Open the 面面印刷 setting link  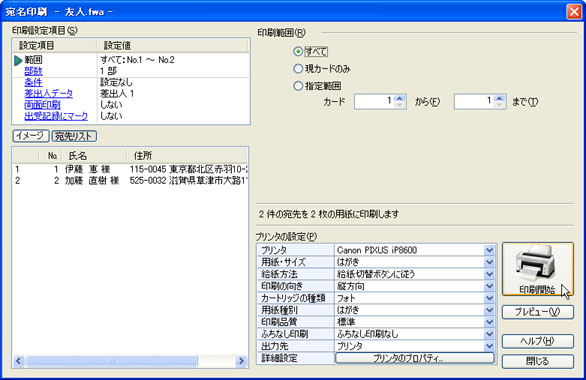tap(42, 105)
